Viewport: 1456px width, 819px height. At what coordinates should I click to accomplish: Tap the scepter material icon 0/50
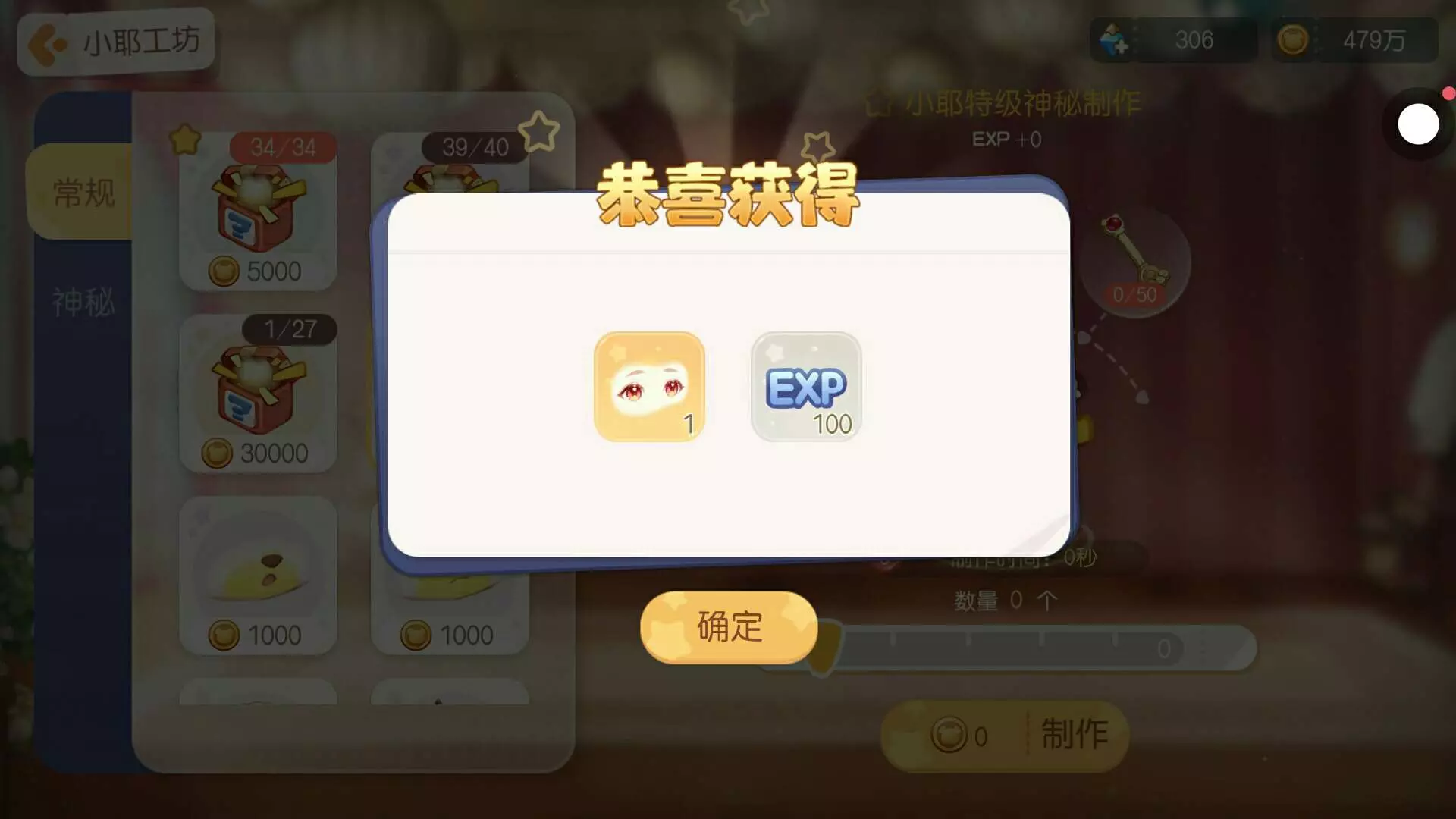coord(1135,262)
